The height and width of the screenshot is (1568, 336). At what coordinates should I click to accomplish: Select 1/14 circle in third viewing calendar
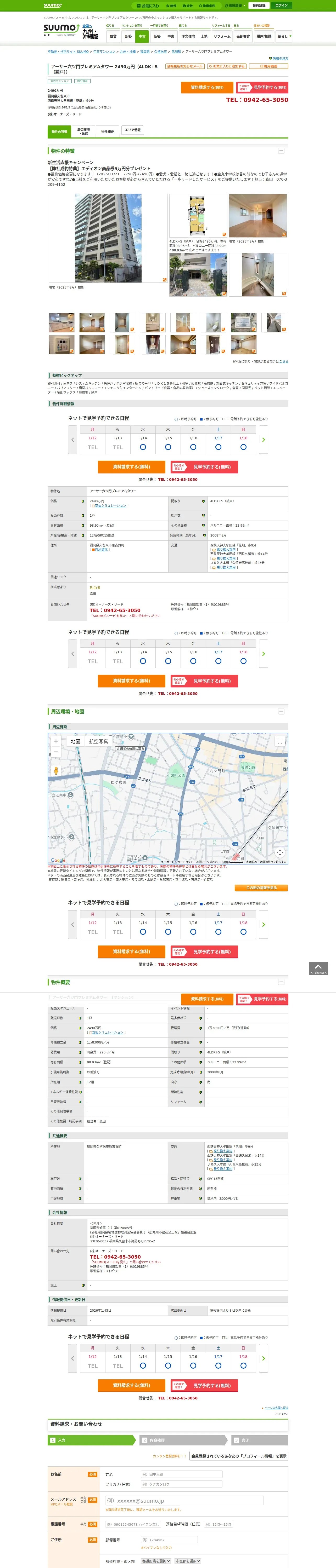click(x=143, y=931)
